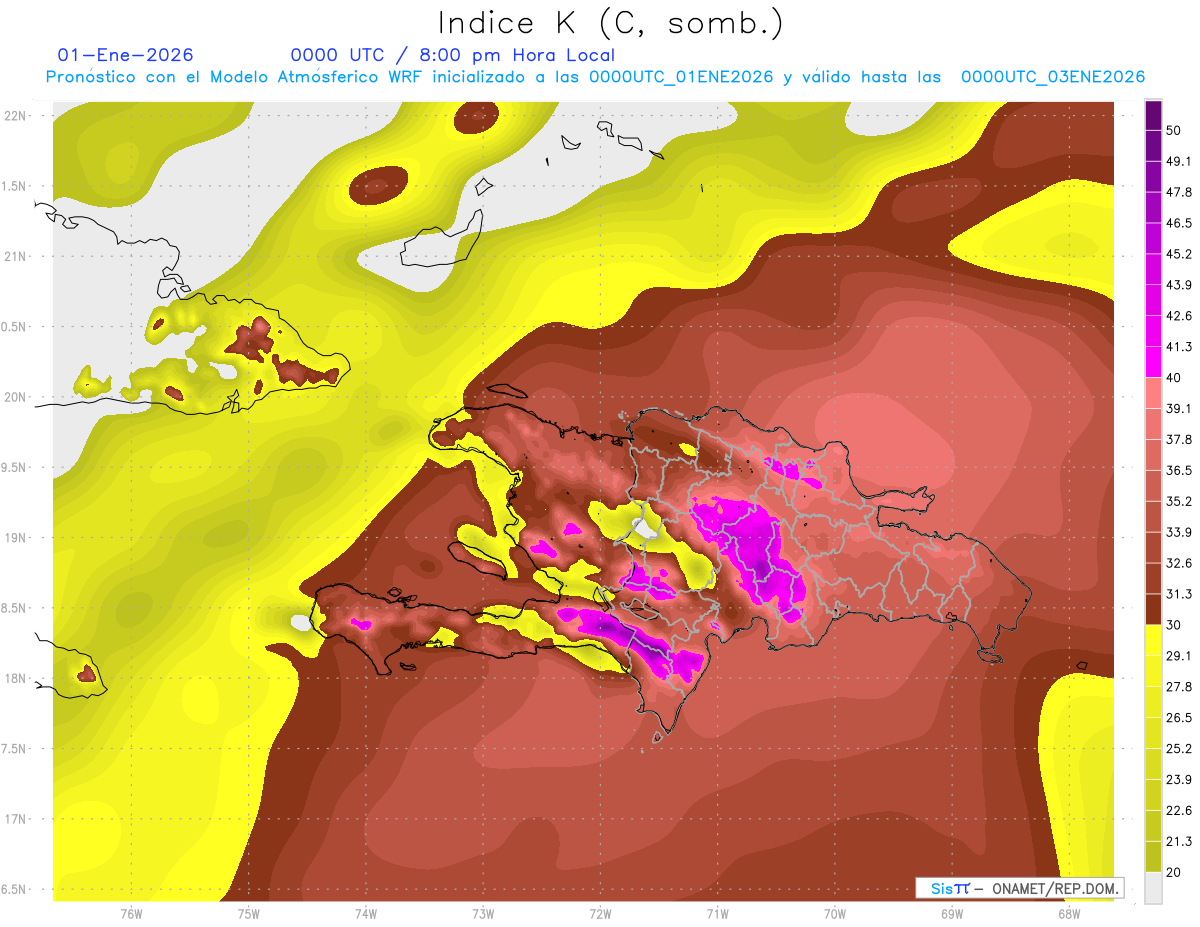Click the legend value '30'
The height and width of the screenshot is (927, 1200).
click(1174, 625)
